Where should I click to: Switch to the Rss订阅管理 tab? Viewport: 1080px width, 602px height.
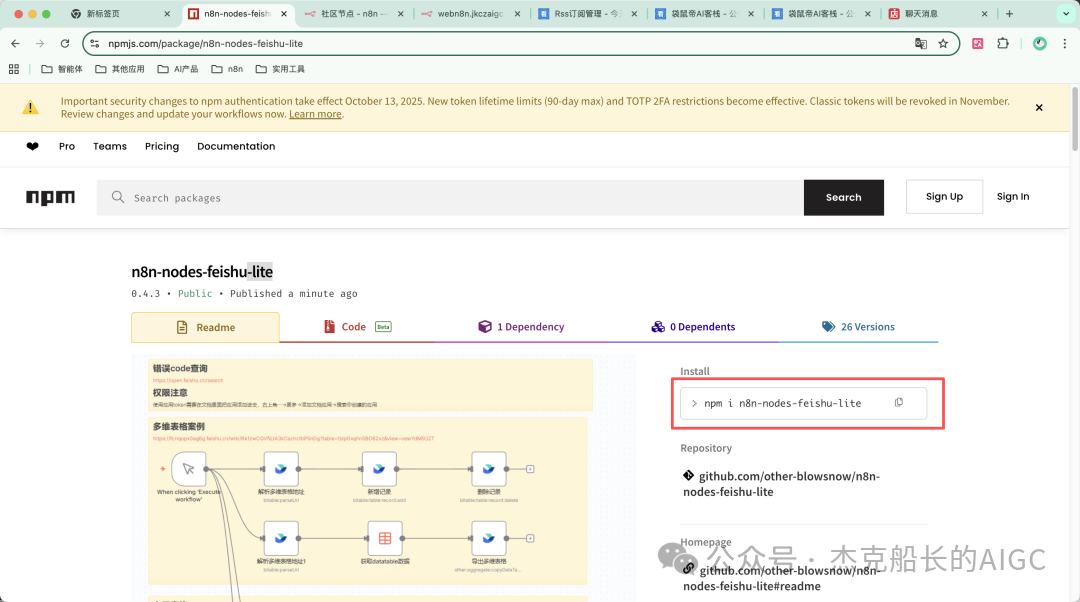point(588,14)
